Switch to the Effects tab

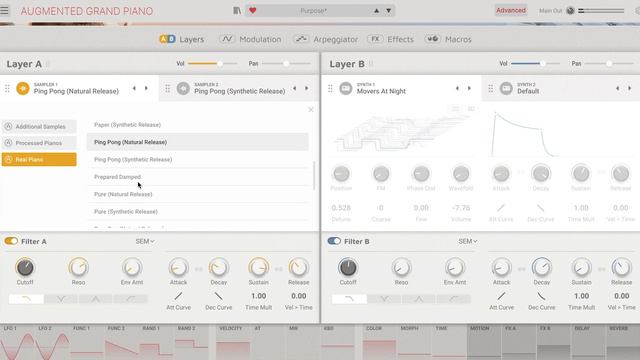(391, 39)
